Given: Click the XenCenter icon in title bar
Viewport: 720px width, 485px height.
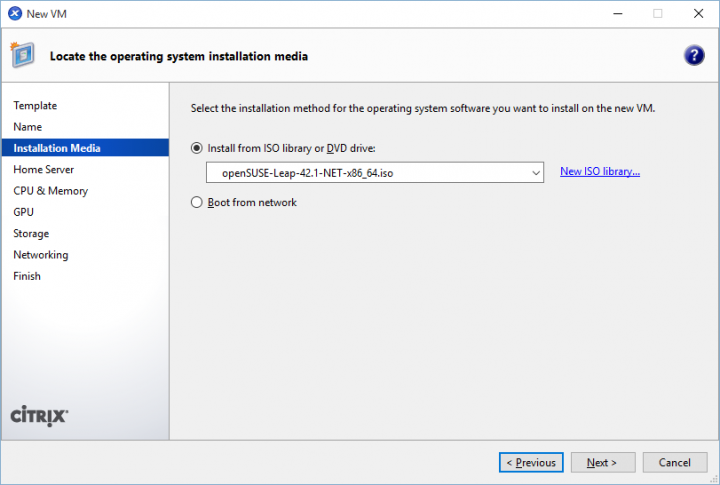Looking at the screenshot, I should pos(15,13).
